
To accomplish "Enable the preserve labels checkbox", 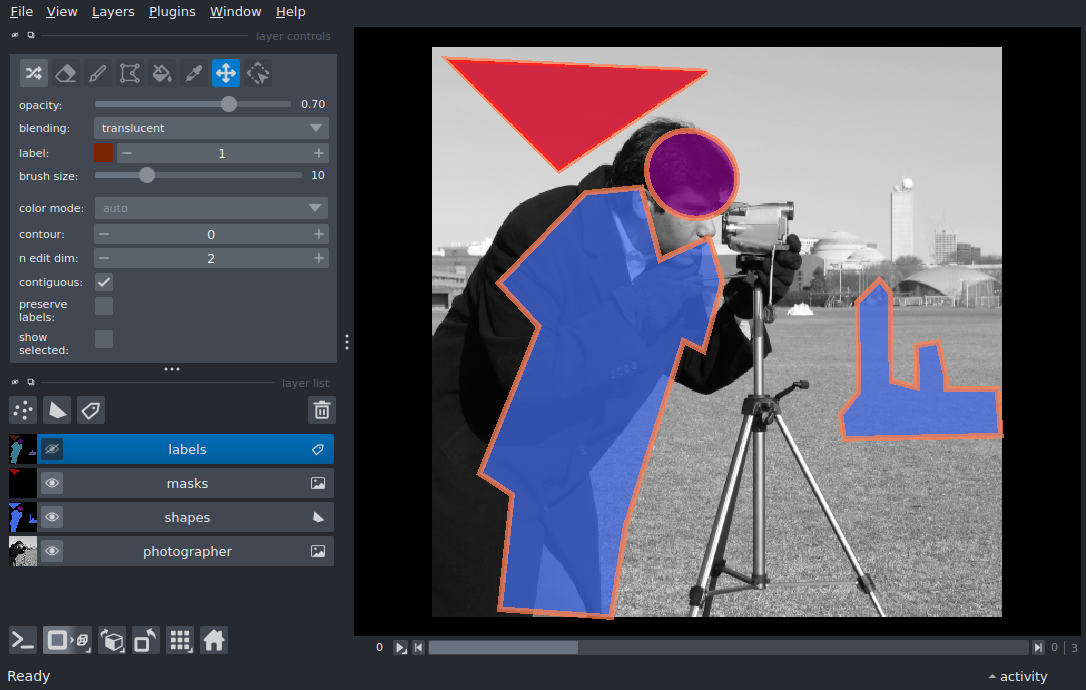I will pos(104,306).
